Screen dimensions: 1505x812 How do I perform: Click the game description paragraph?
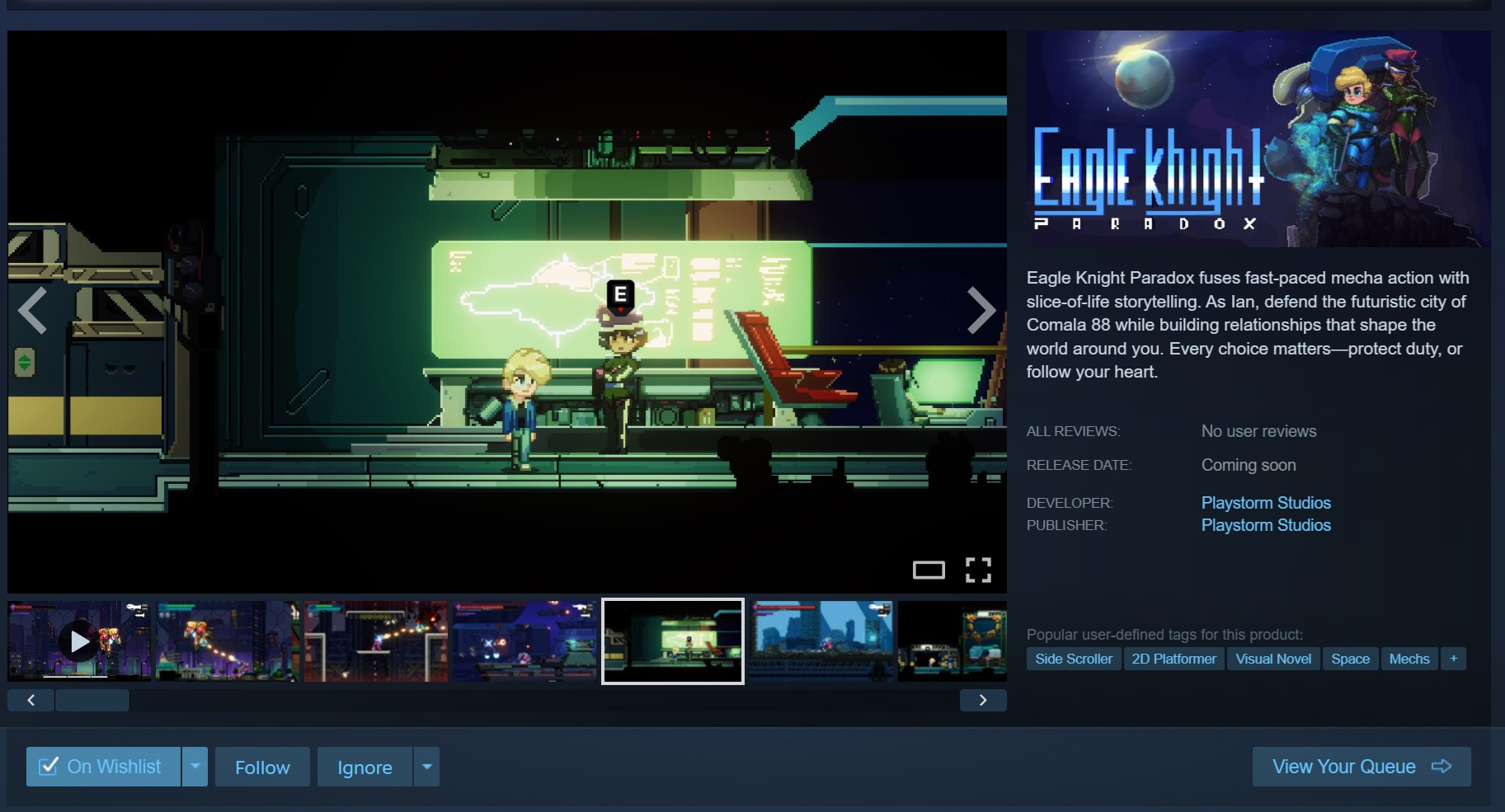(1248, 325)
